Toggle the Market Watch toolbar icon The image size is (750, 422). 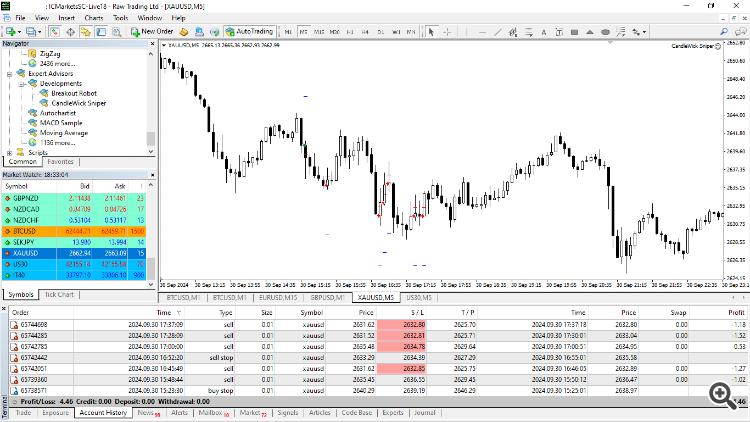tap(55, 32)
